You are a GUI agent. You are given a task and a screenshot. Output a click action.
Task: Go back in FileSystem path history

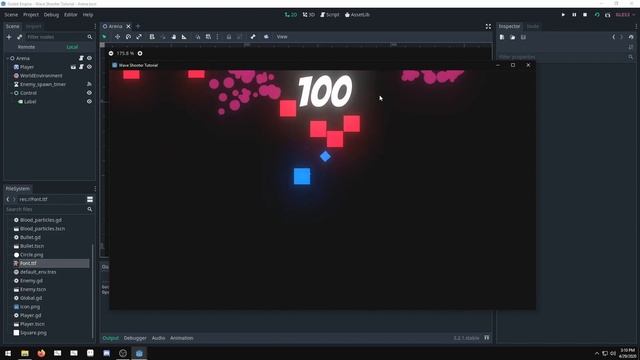(8, 199)
